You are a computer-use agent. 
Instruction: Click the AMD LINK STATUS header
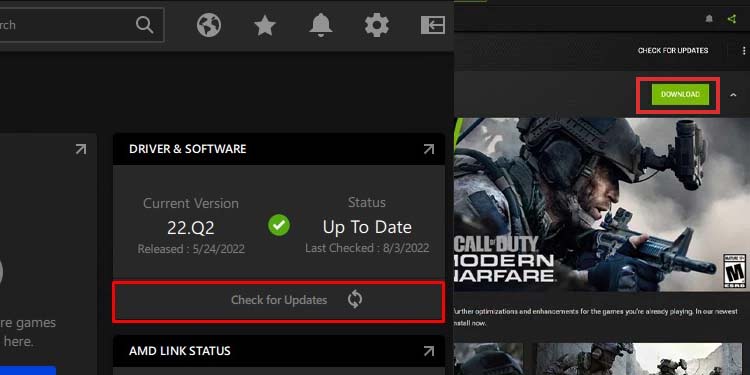pos(180,351)
